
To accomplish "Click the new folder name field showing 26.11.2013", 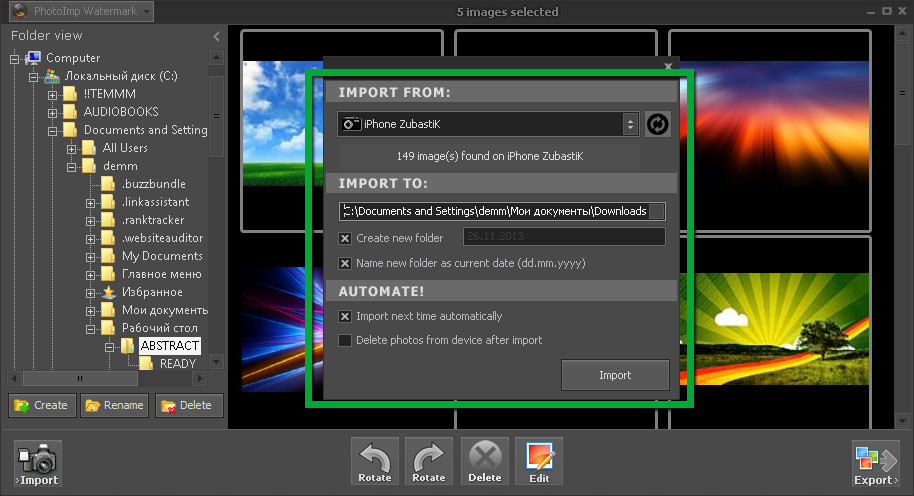I will pos(564,237).
